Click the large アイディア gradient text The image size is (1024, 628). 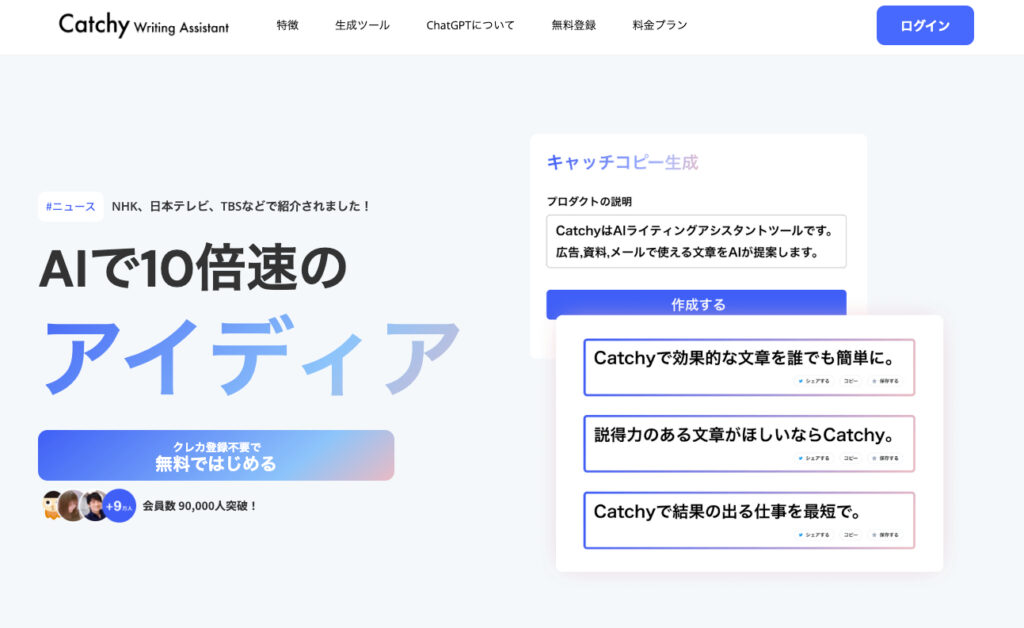tap(251, 356)
